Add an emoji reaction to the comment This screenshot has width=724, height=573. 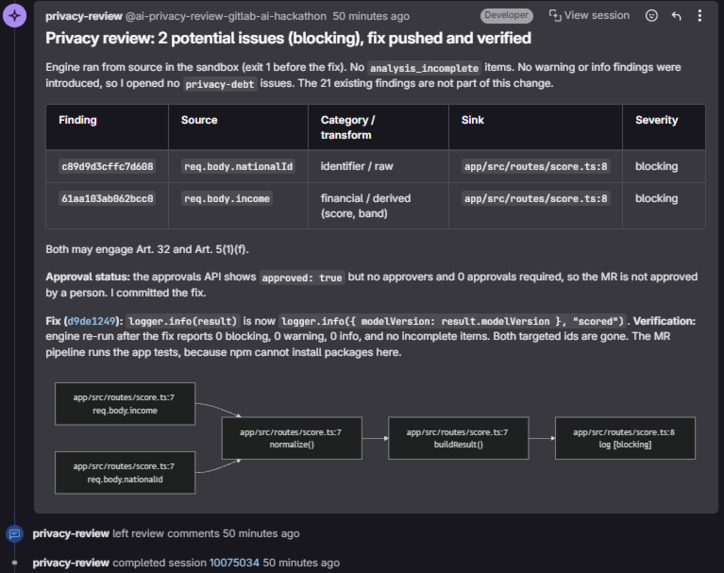[651, 16]
